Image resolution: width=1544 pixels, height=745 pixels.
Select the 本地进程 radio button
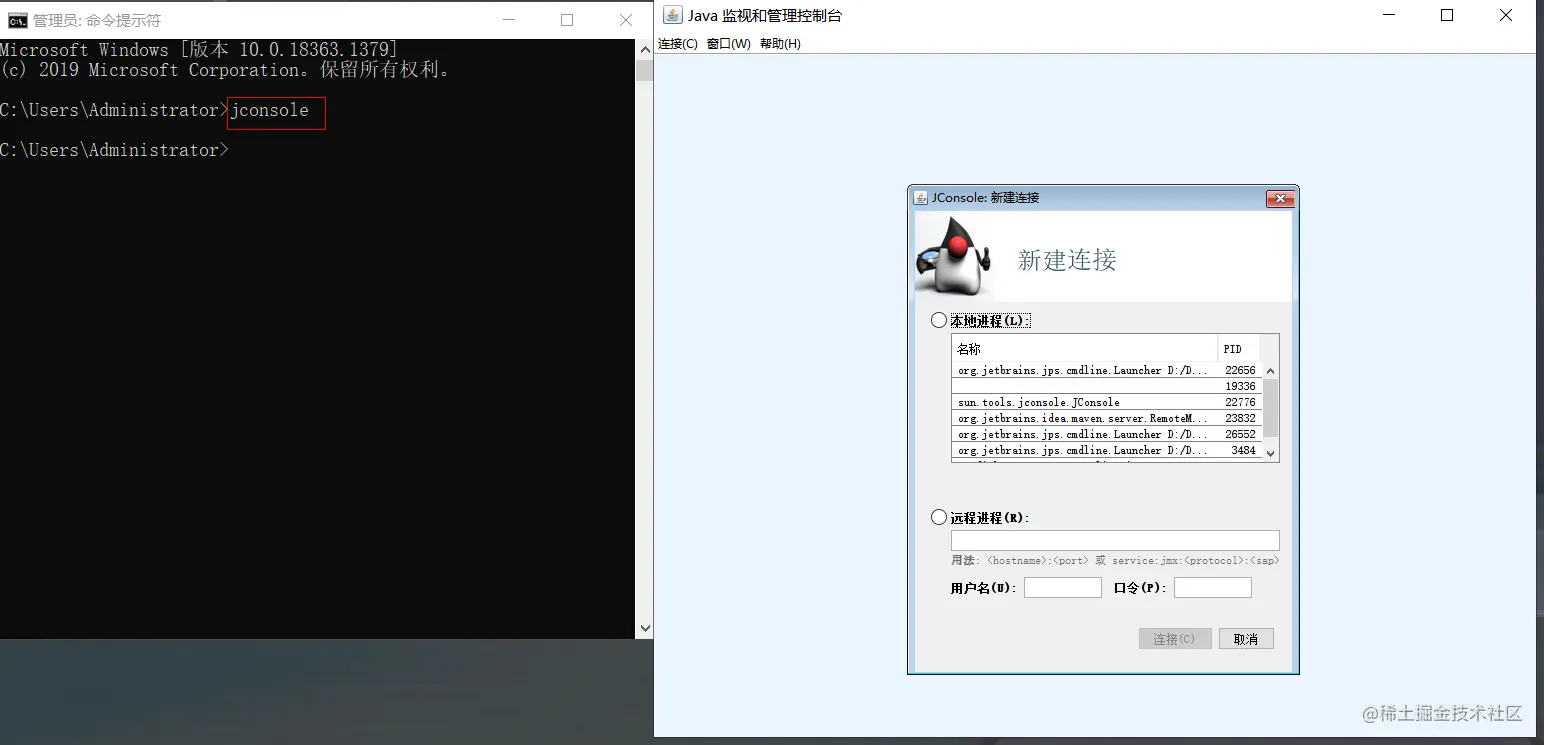(938, 320)
